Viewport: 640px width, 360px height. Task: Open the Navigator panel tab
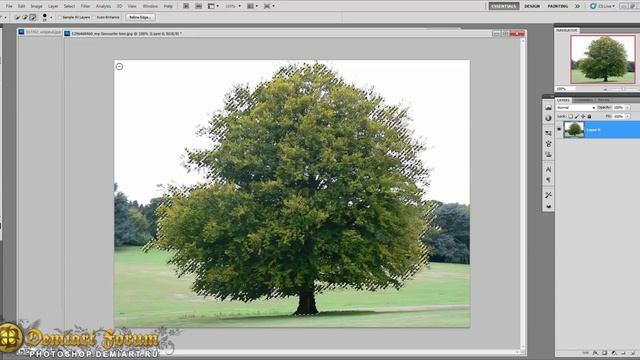[567, 30]
